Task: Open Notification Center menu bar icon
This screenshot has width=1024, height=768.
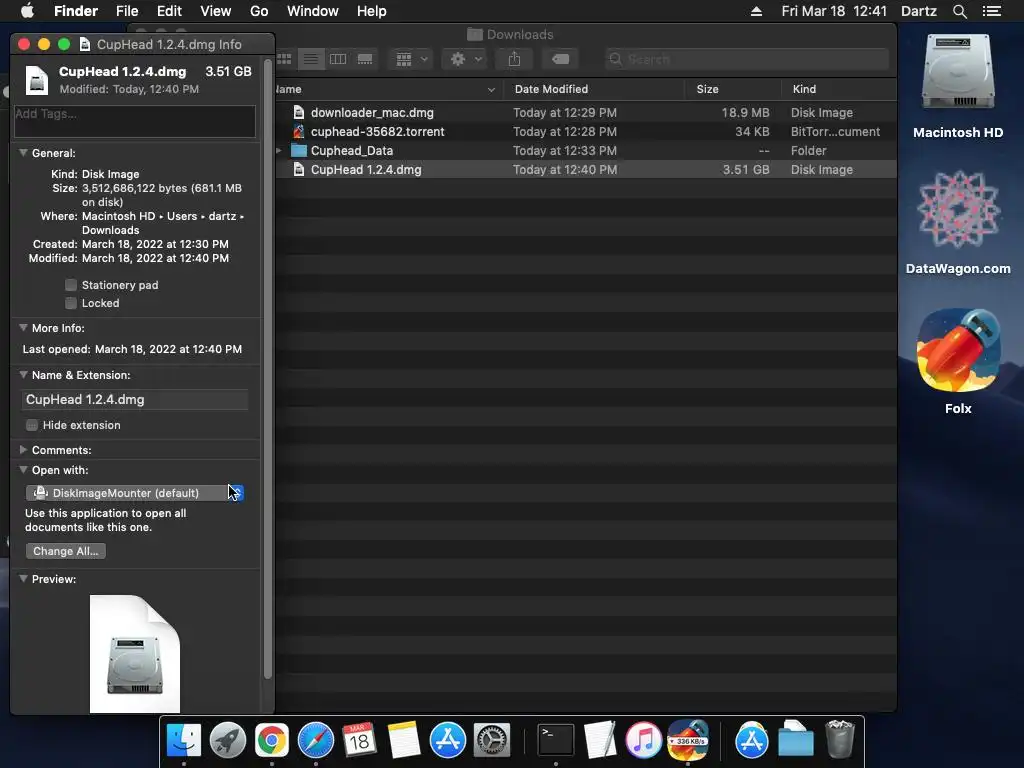Action: pos(991,11)
